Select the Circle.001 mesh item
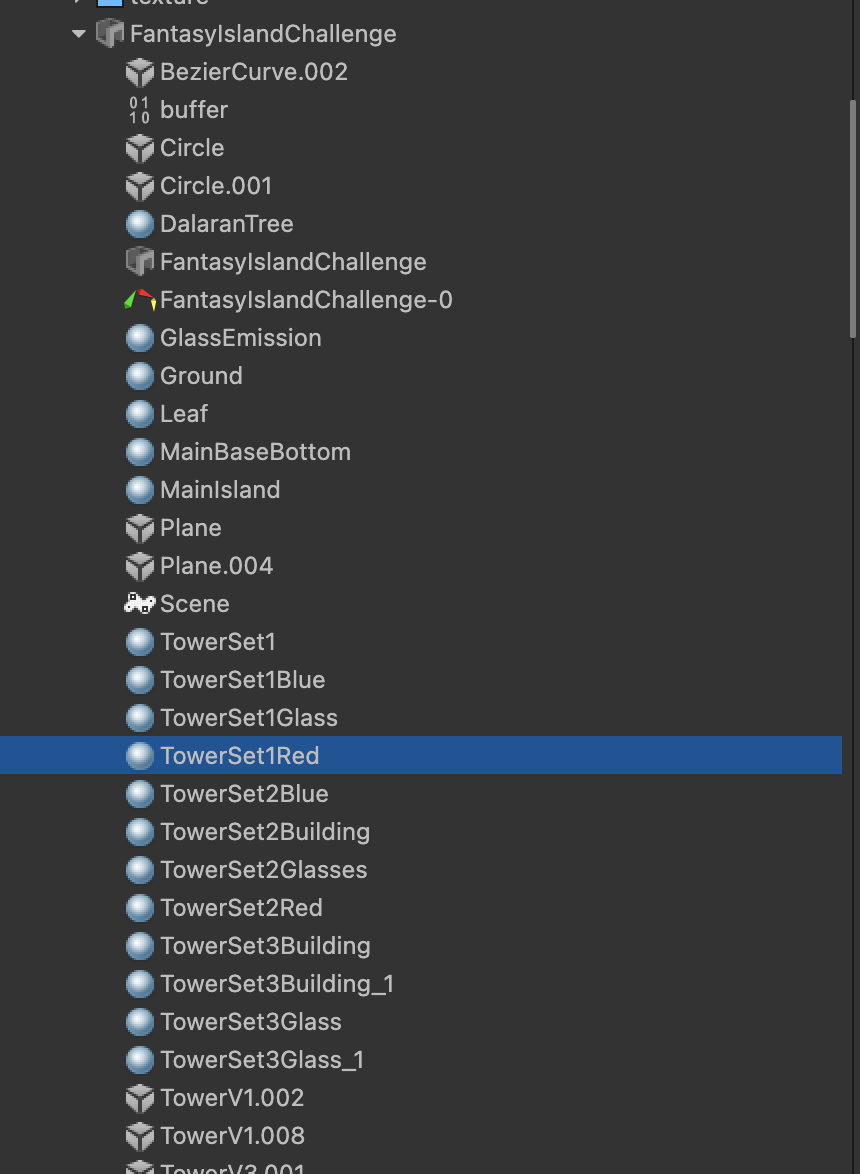The height and width of the screenshot is (1174, 860). coord(216,186)
